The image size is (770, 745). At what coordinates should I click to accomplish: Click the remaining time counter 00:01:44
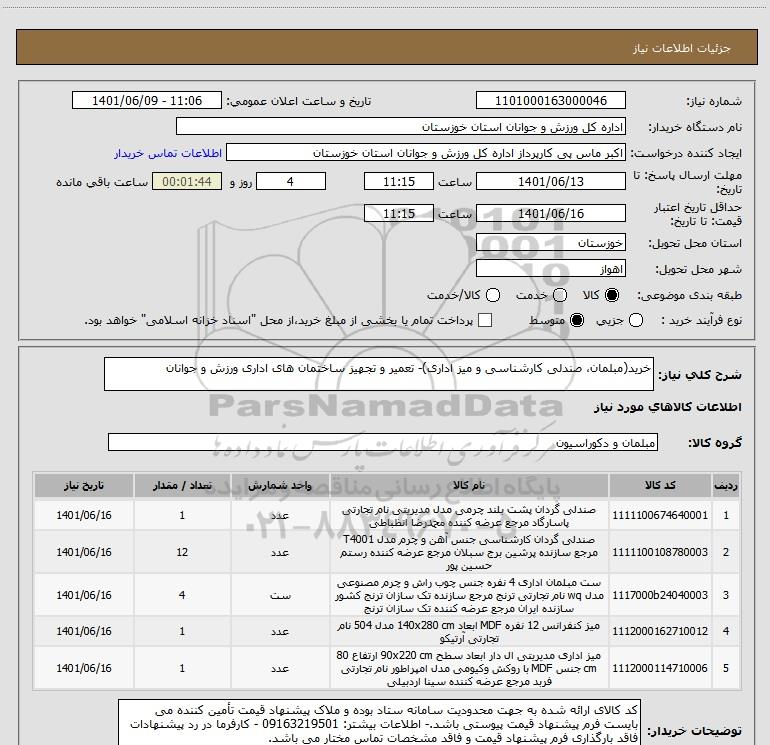tap(187, 181)
